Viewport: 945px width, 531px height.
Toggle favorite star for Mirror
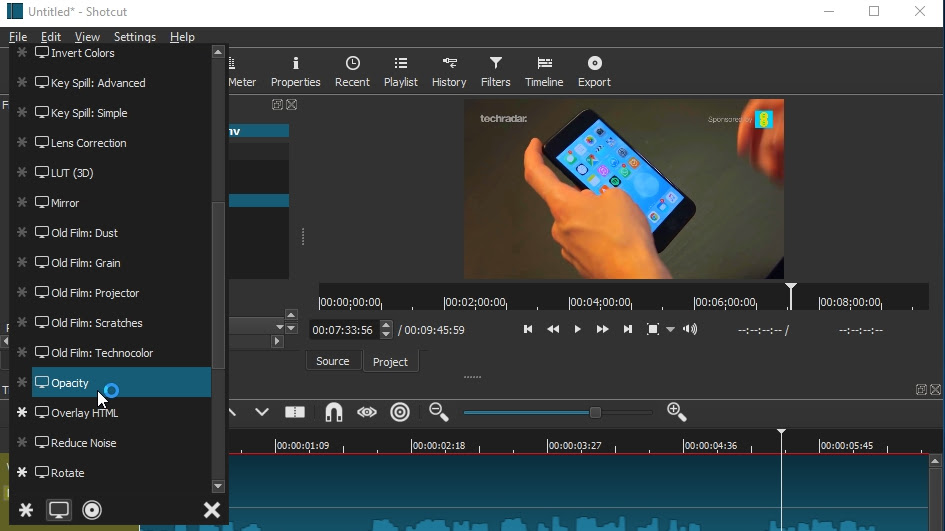click(x=22, y=203)
